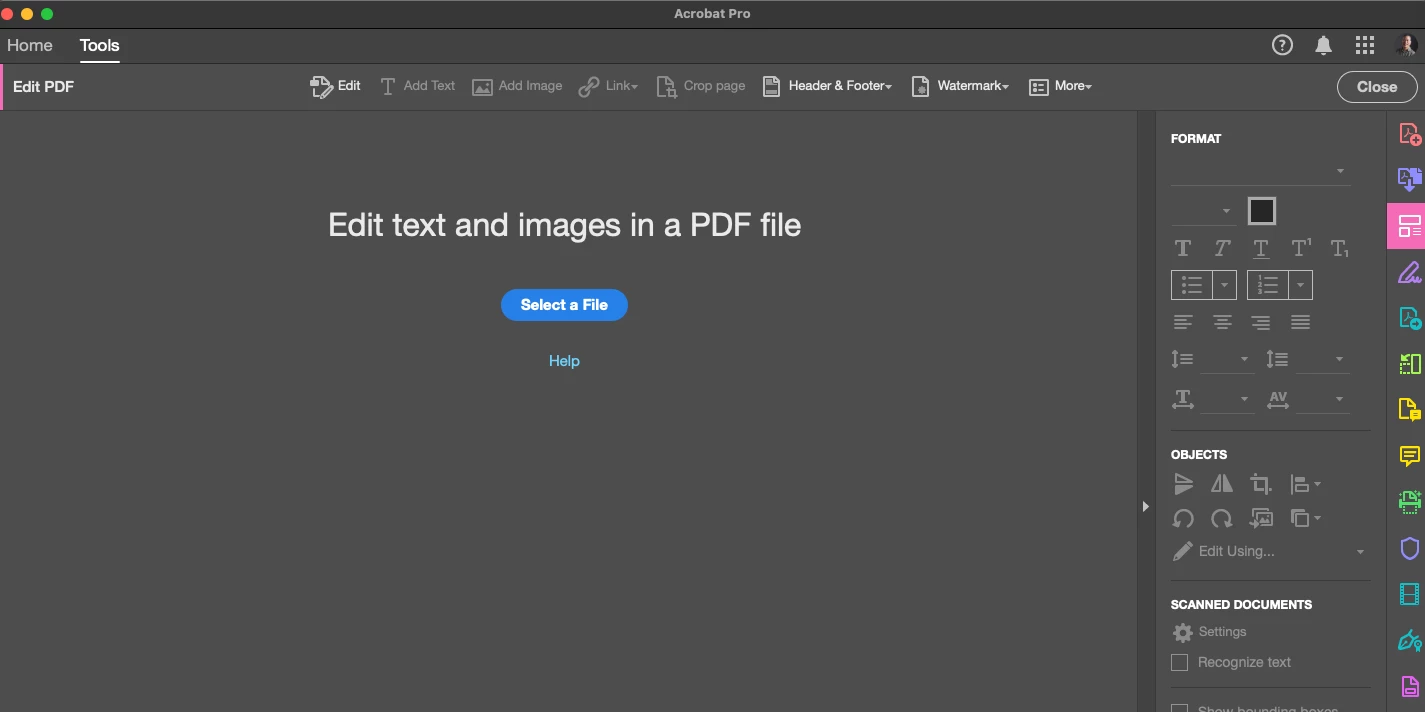Open the Rich Media film tool in sidebar
This screenshot has width=1425, height=712.
click(1409, 594)
